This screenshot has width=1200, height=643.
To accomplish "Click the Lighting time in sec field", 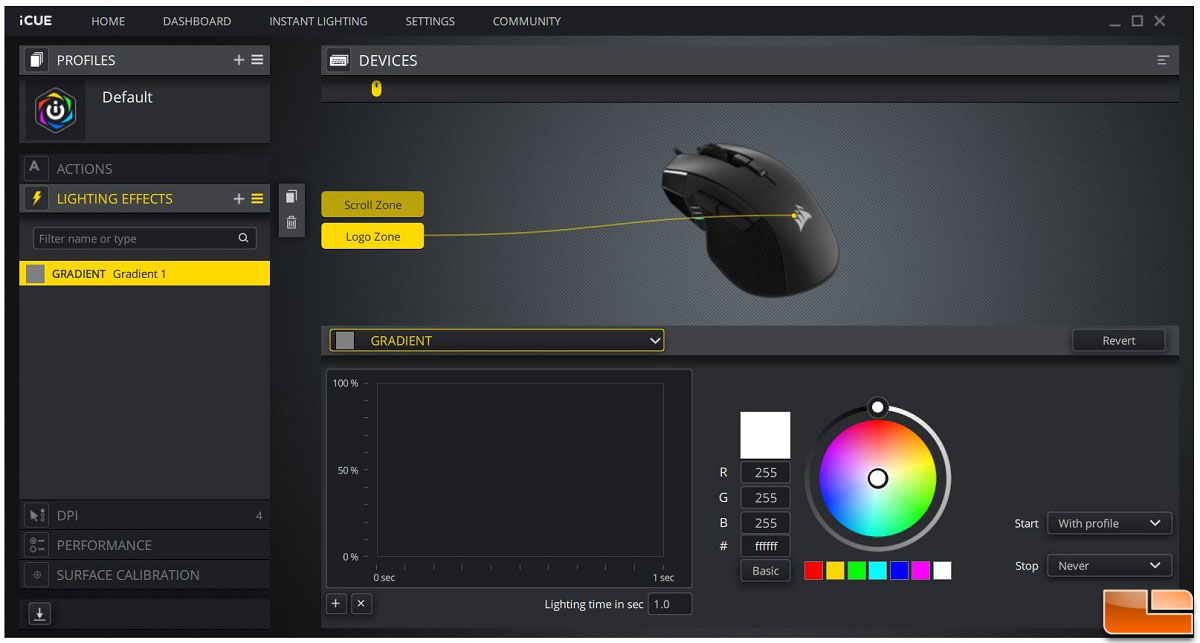I will pos(670,604).
